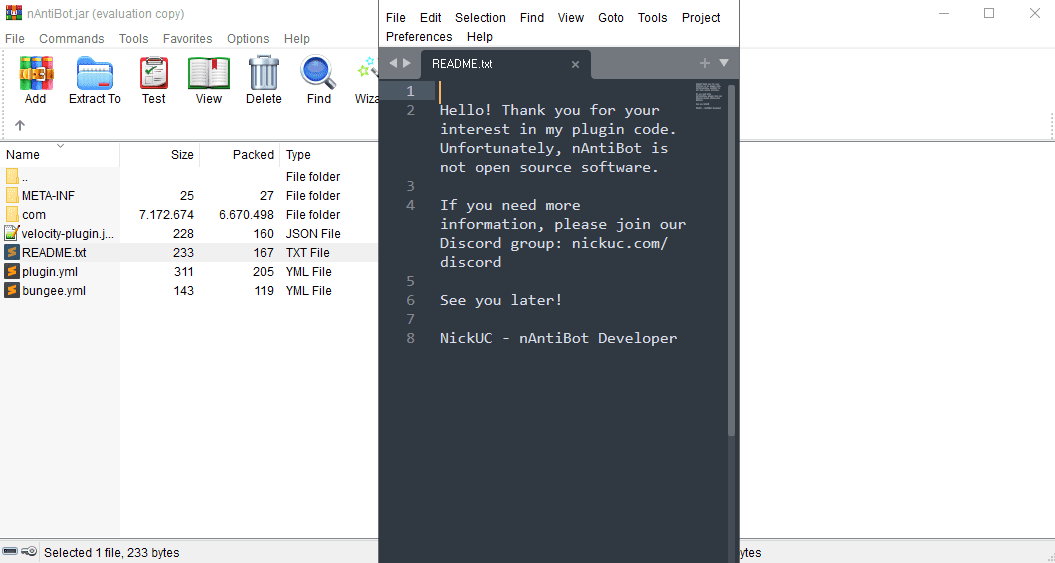Add new tab with plus button

pyautogui.click(x=704, y=63)
